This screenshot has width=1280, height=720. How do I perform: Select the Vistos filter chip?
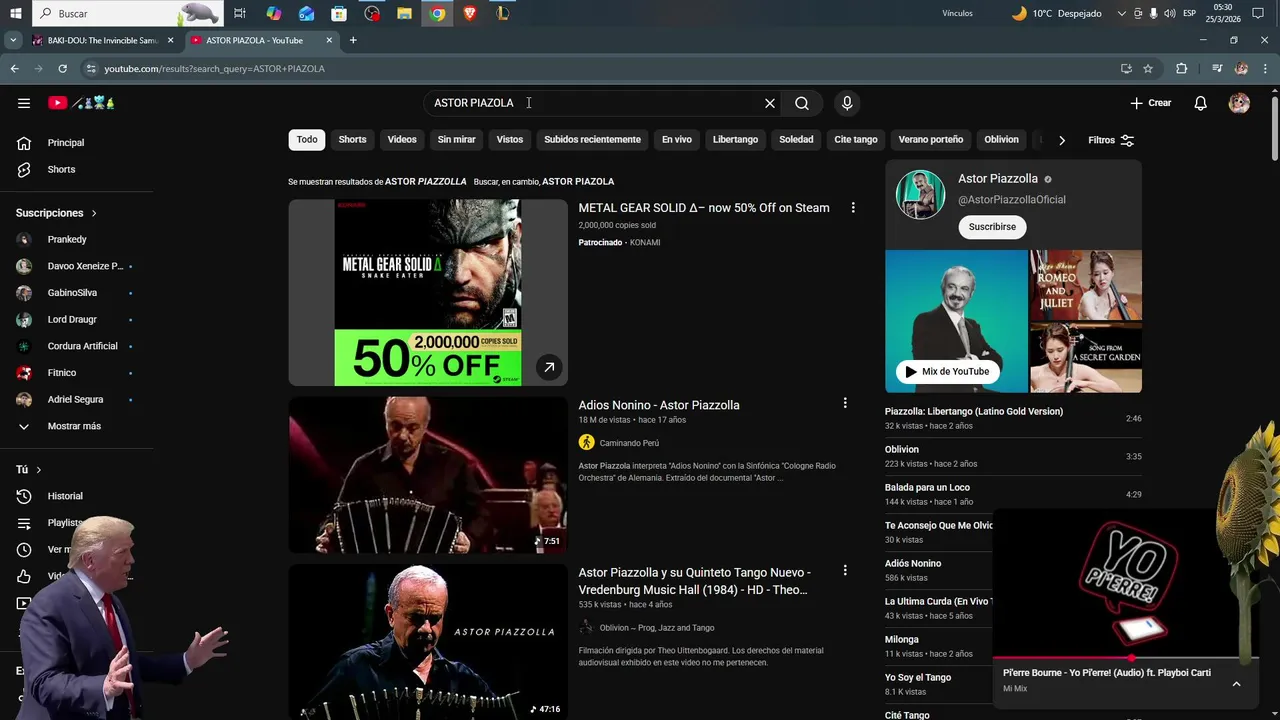(x=510, y=140)
